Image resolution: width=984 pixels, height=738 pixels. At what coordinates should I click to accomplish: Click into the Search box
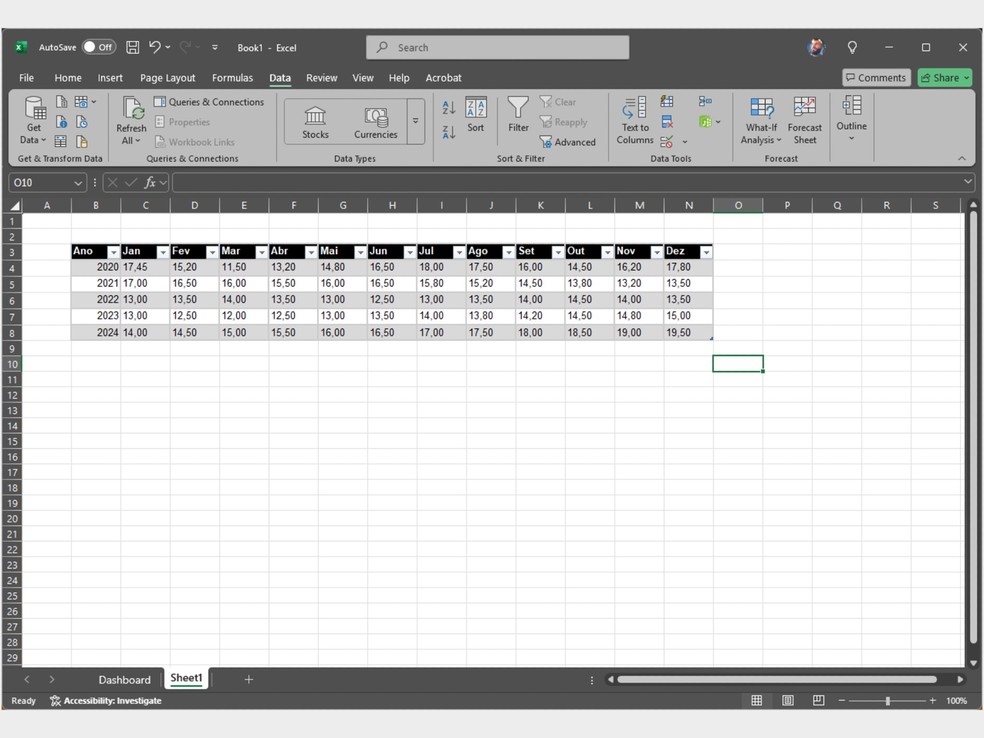(x=498, y=47)
